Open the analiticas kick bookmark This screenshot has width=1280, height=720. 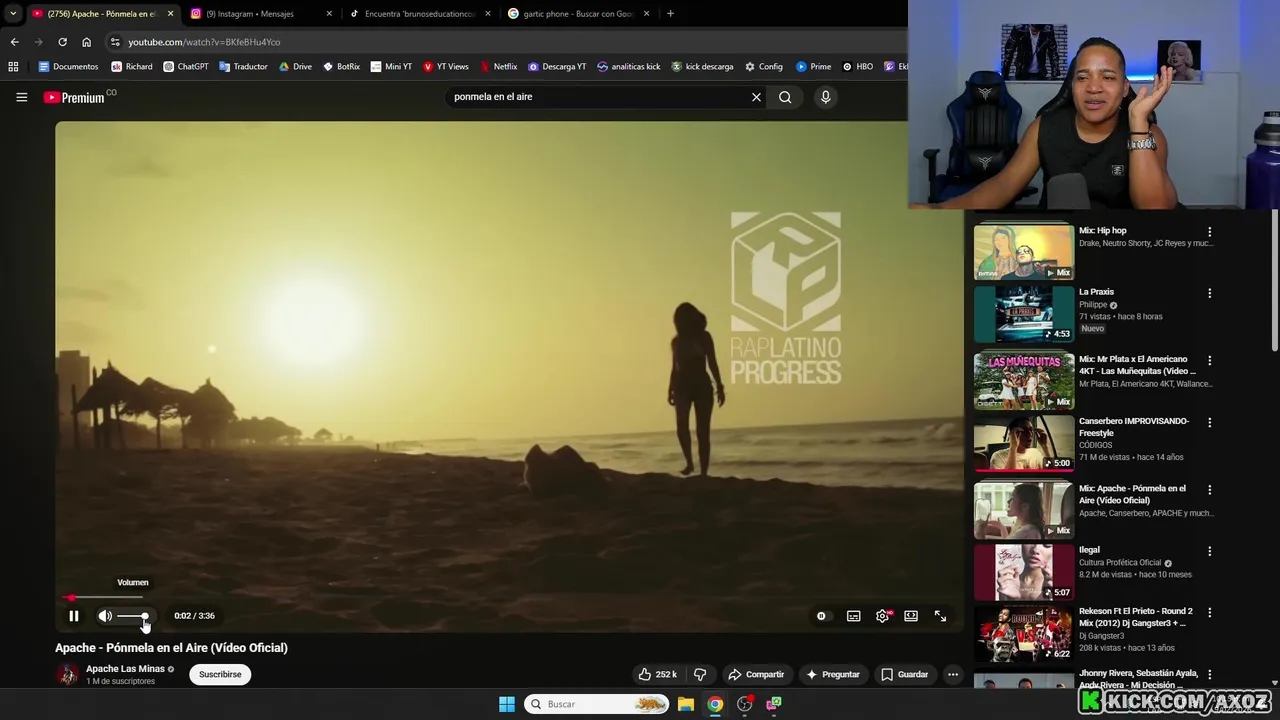[x=629, y=67]
